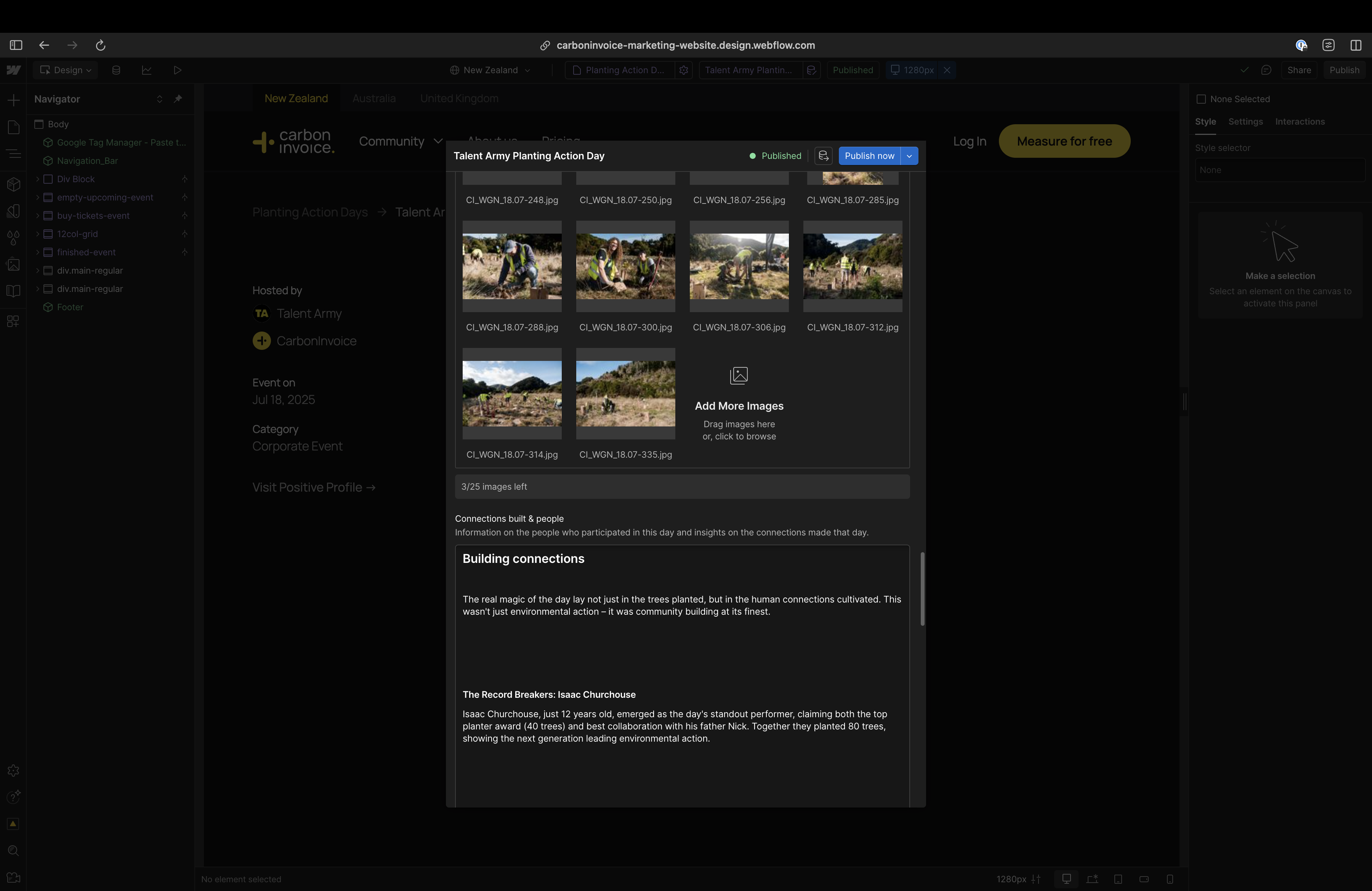The width and height of the screenshot is (1372, 891).
Task: Select the Footer item in Navigator
Action: [71, 307]
